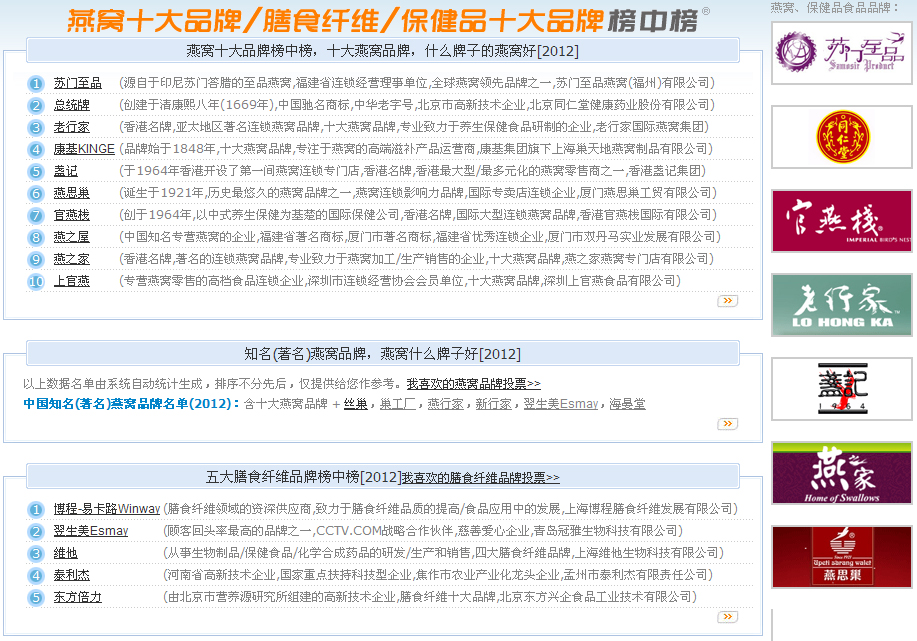Open the 盏记 brand link
This screenshot has height=641, width=917.
coord(66,171)
